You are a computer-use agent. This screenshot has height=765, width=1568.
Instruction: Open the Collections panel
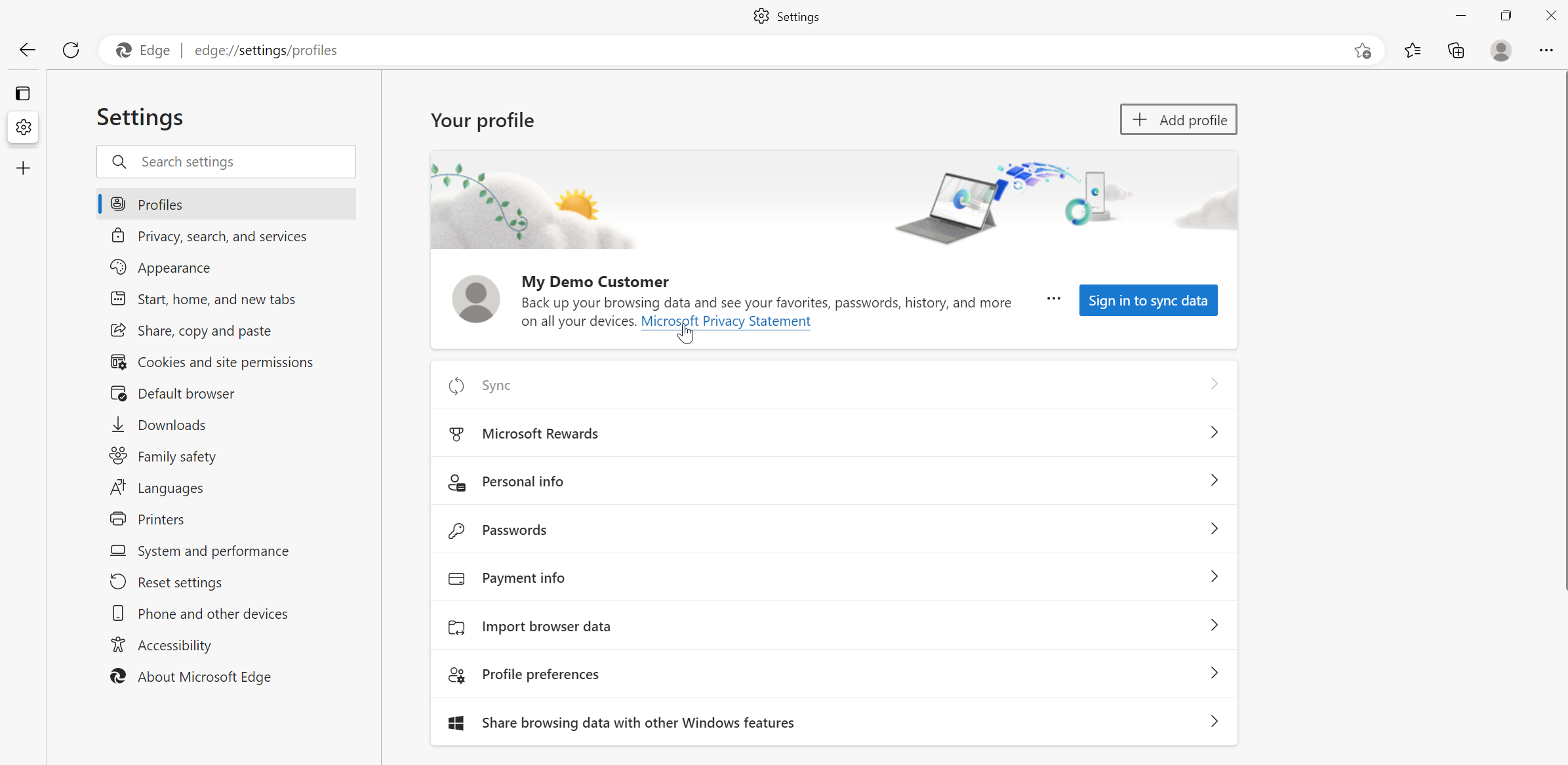pos(1456,50)
